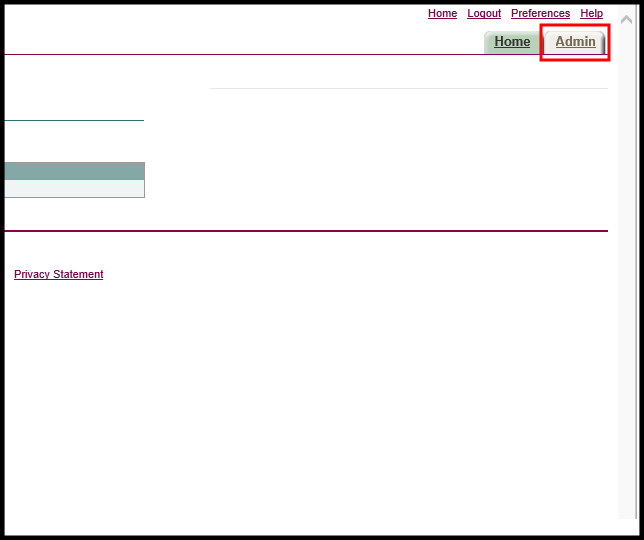Click the vertical scrollbar track
This screenshot has width=644, height=540.
627,300
